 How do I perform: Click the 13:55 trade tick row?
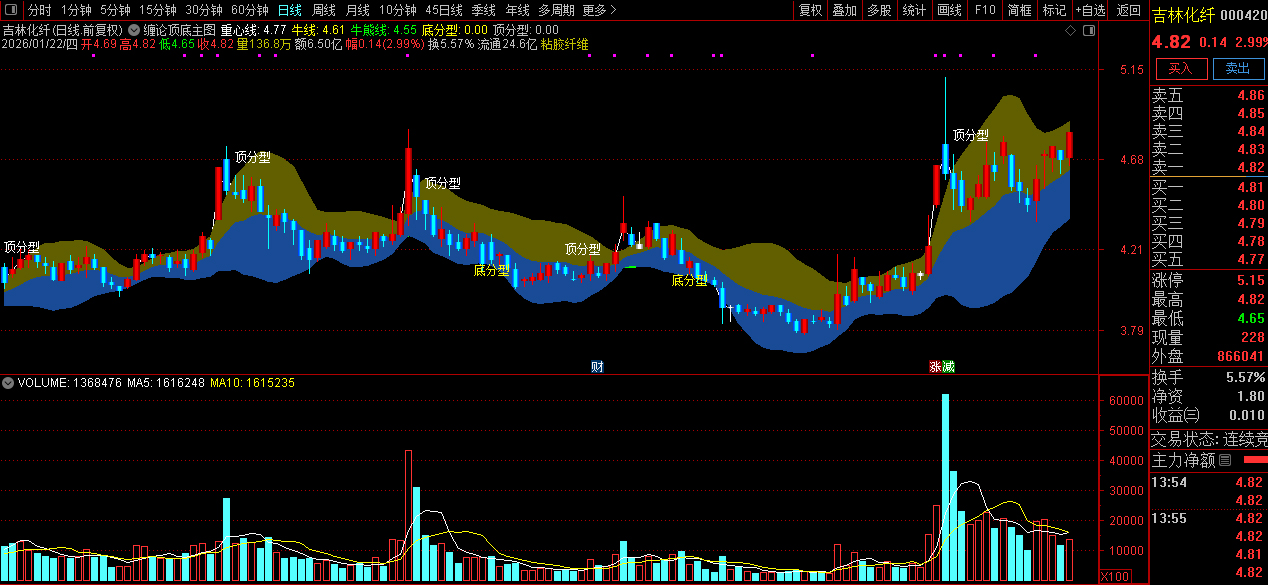click(1209, 518)
